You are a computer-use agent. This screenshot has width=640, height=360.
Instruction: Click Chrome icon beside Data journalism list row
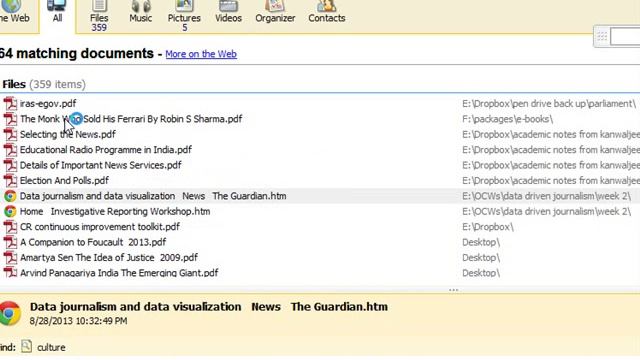pos(10,196)
